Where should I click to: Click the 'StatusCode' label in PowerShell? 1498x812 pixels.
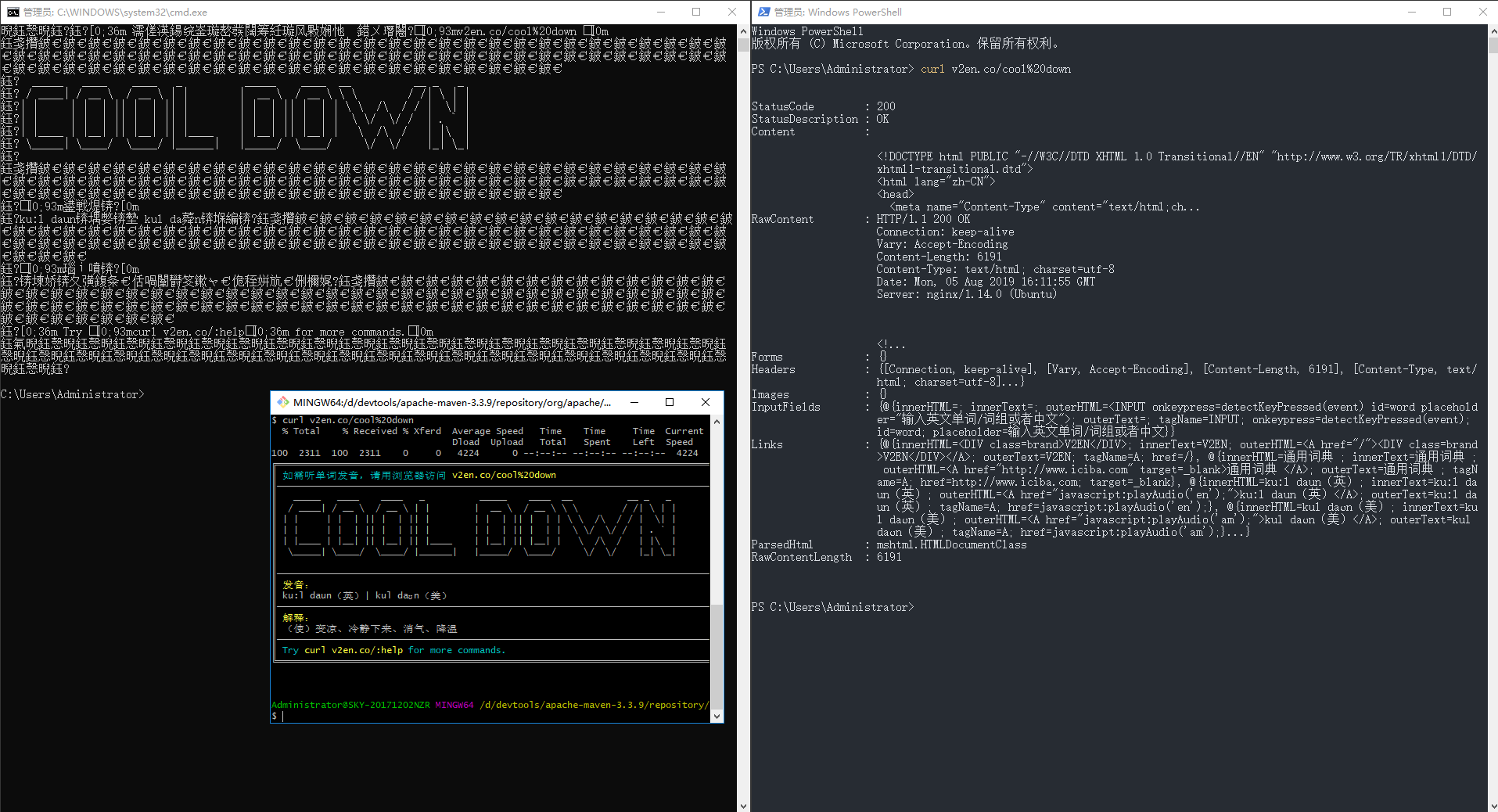pyautogui.click(x=783, y=106)
